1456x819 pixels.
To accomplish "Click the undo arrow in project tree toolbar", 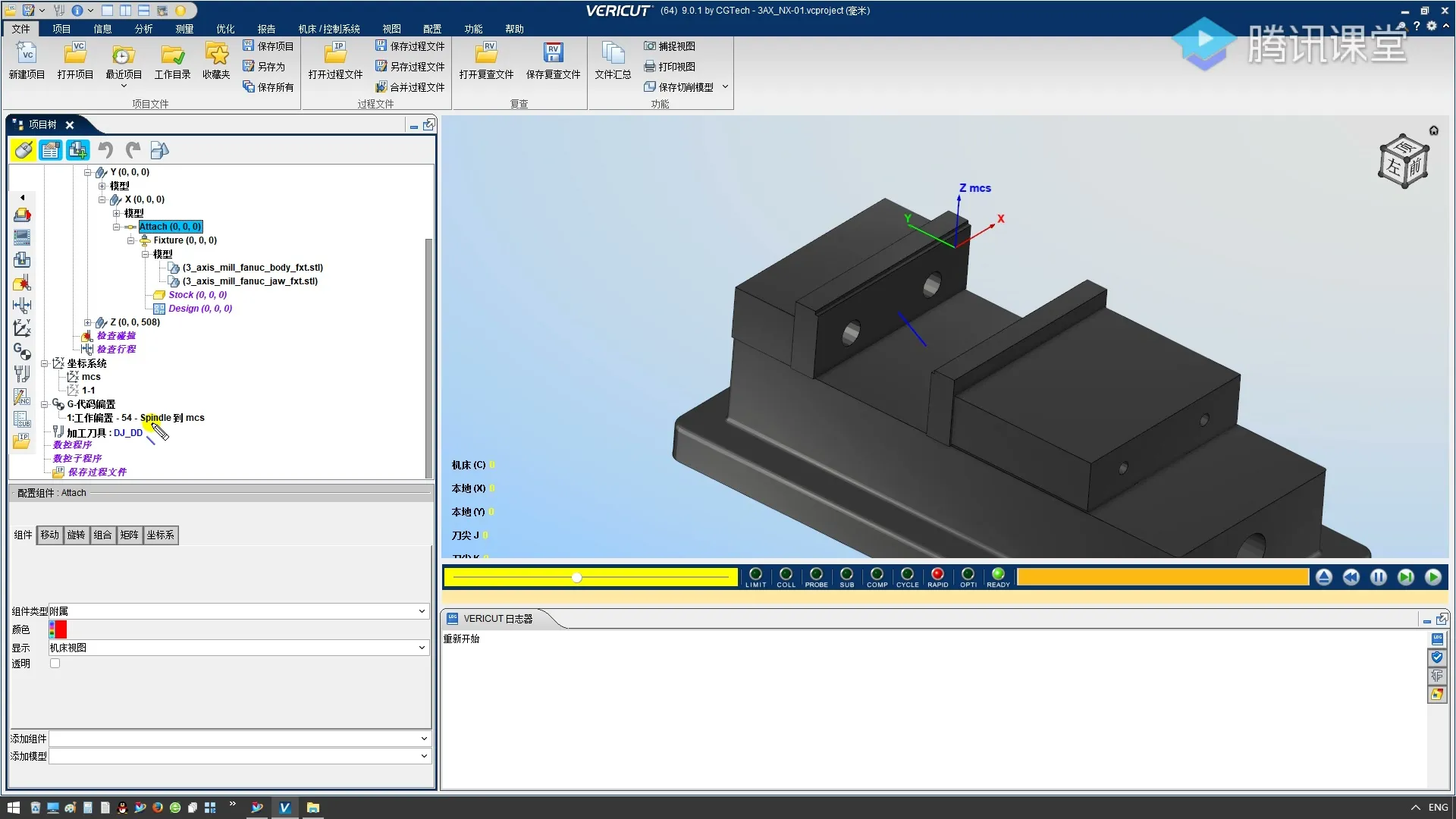I will click(105, 150).
